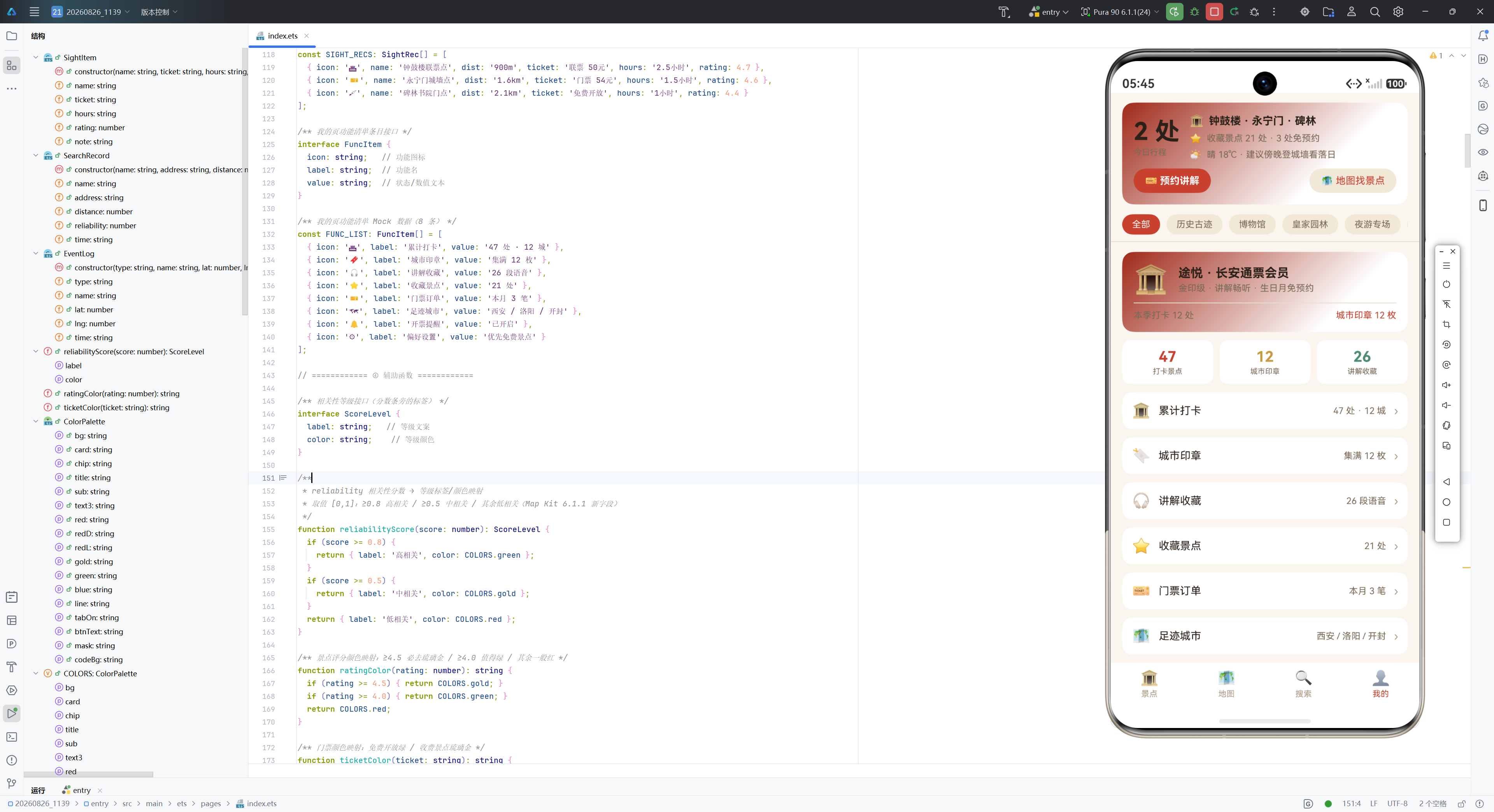Viewport: 1494px width, 812px height.
Task: Collapse the ColorPalette tree node
Action: [36, 421]
